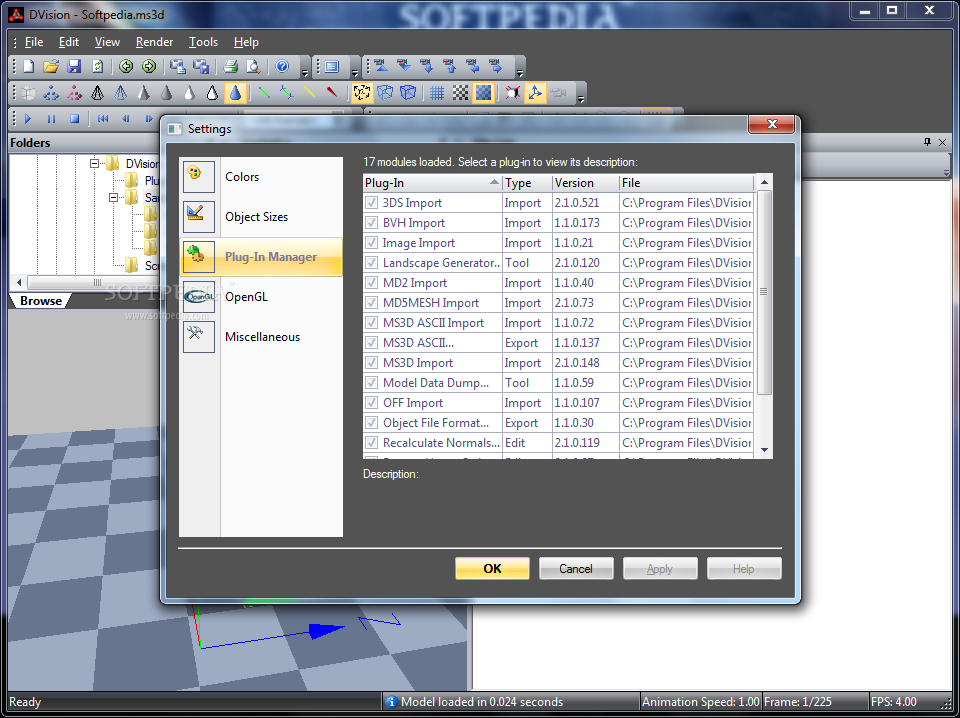Select the Miscellaneous settings category

coord(261,337)
